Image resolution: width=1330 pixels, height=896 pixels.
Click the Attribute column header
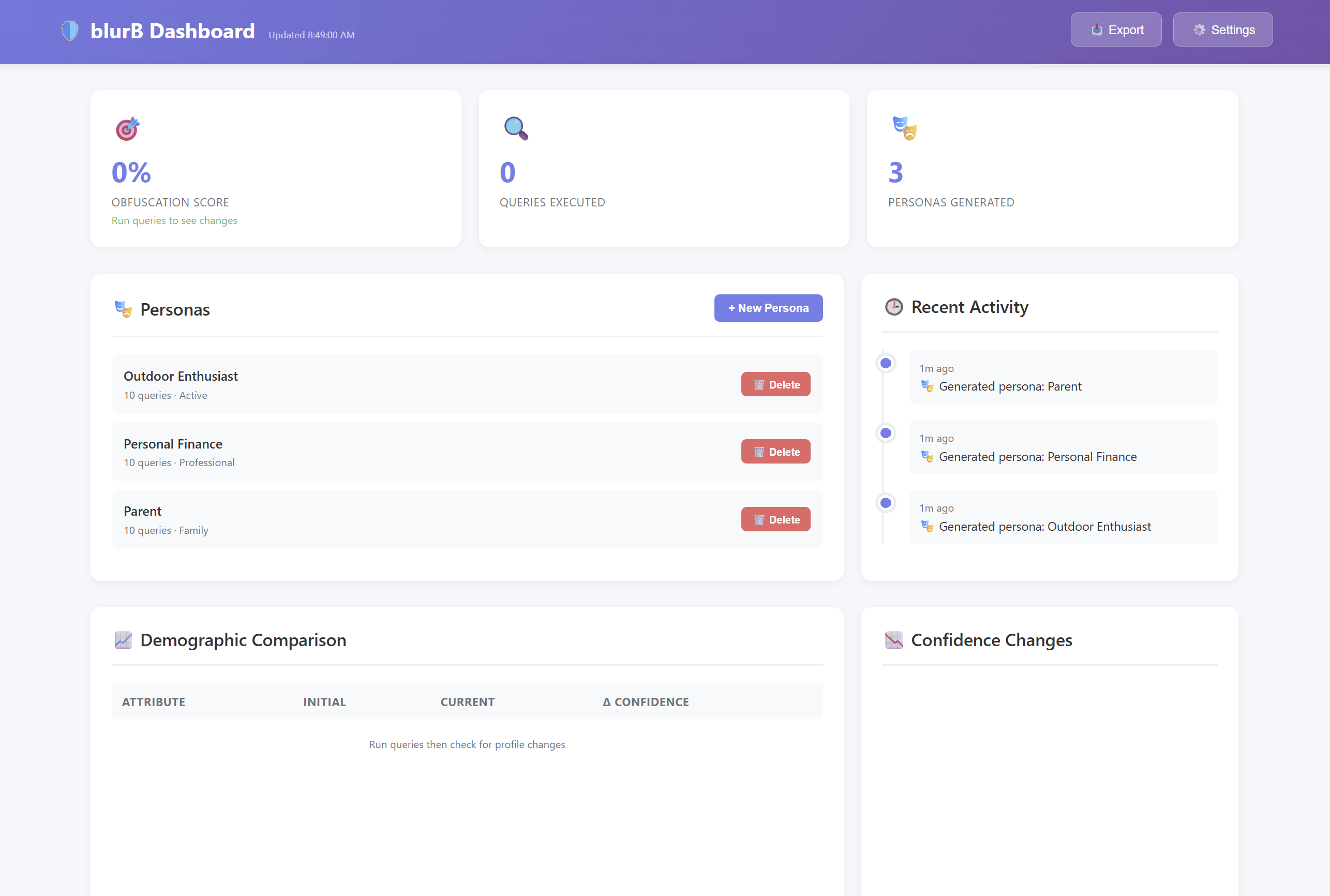154,701
